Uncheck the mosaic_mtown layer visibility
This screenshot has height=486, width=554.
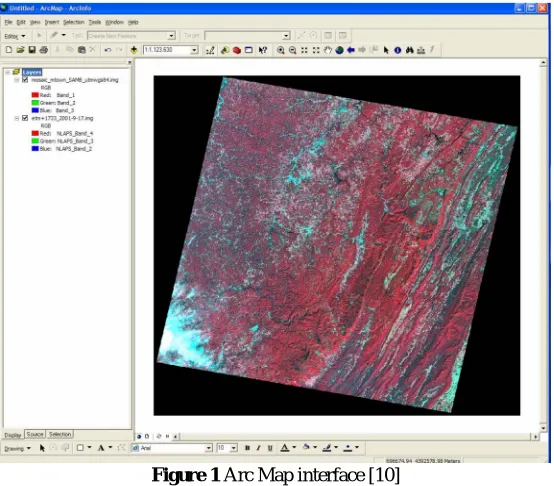25,80
